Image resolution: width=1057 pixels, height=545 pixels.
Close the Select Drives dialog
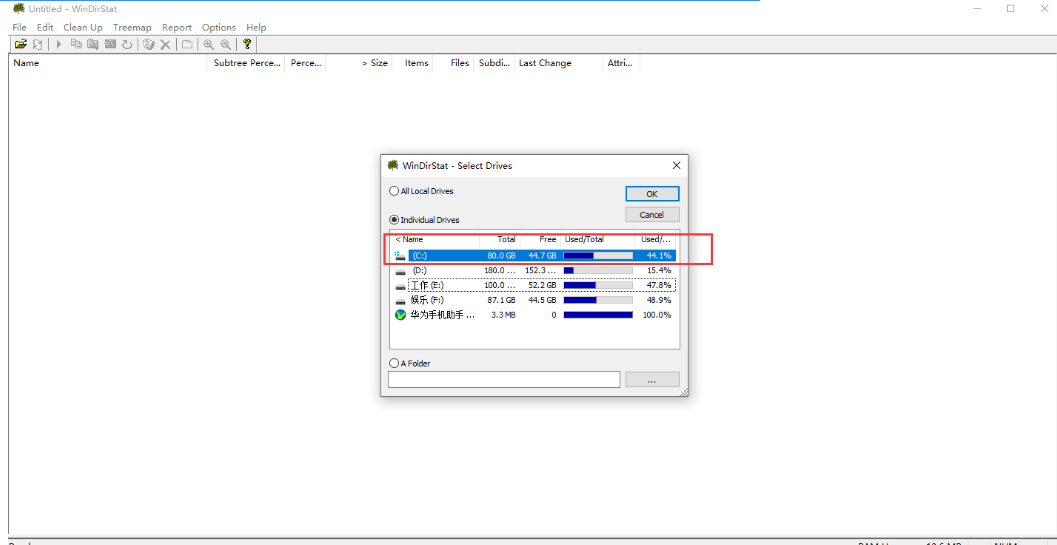coord(676,165)
